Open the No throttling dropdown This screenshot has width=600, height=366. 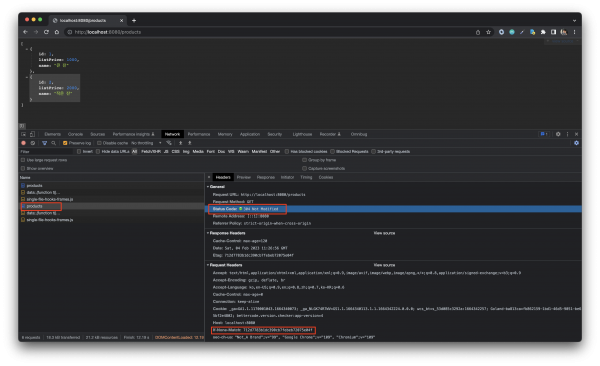(146, 143)
